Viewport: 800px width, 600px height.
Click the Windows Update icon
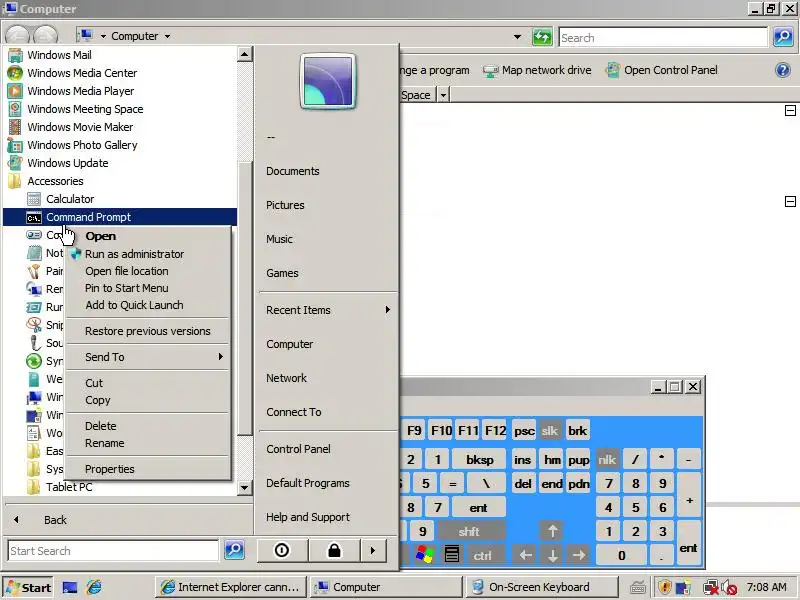point(15,163)
